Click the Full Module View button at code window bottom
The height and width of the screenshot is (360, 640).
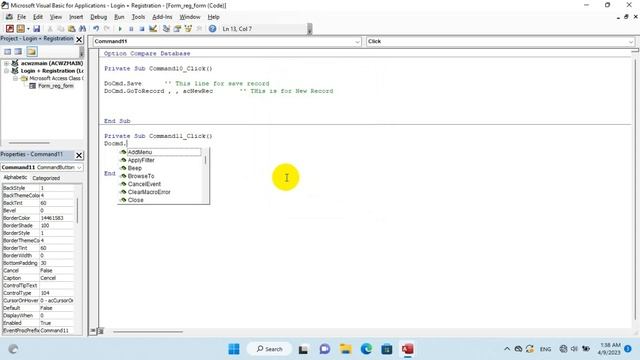coord(100,331)
